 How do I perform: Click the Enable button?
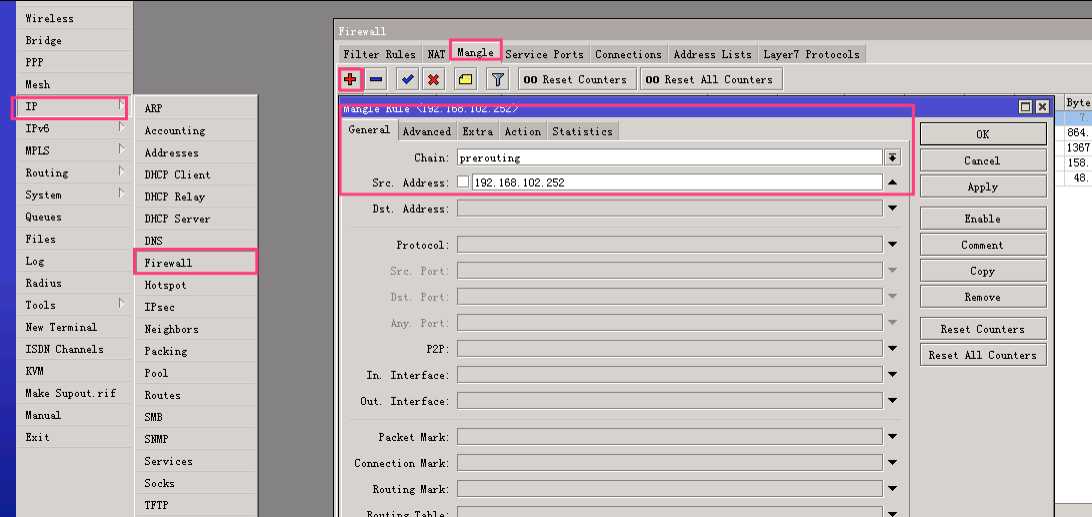982,218
